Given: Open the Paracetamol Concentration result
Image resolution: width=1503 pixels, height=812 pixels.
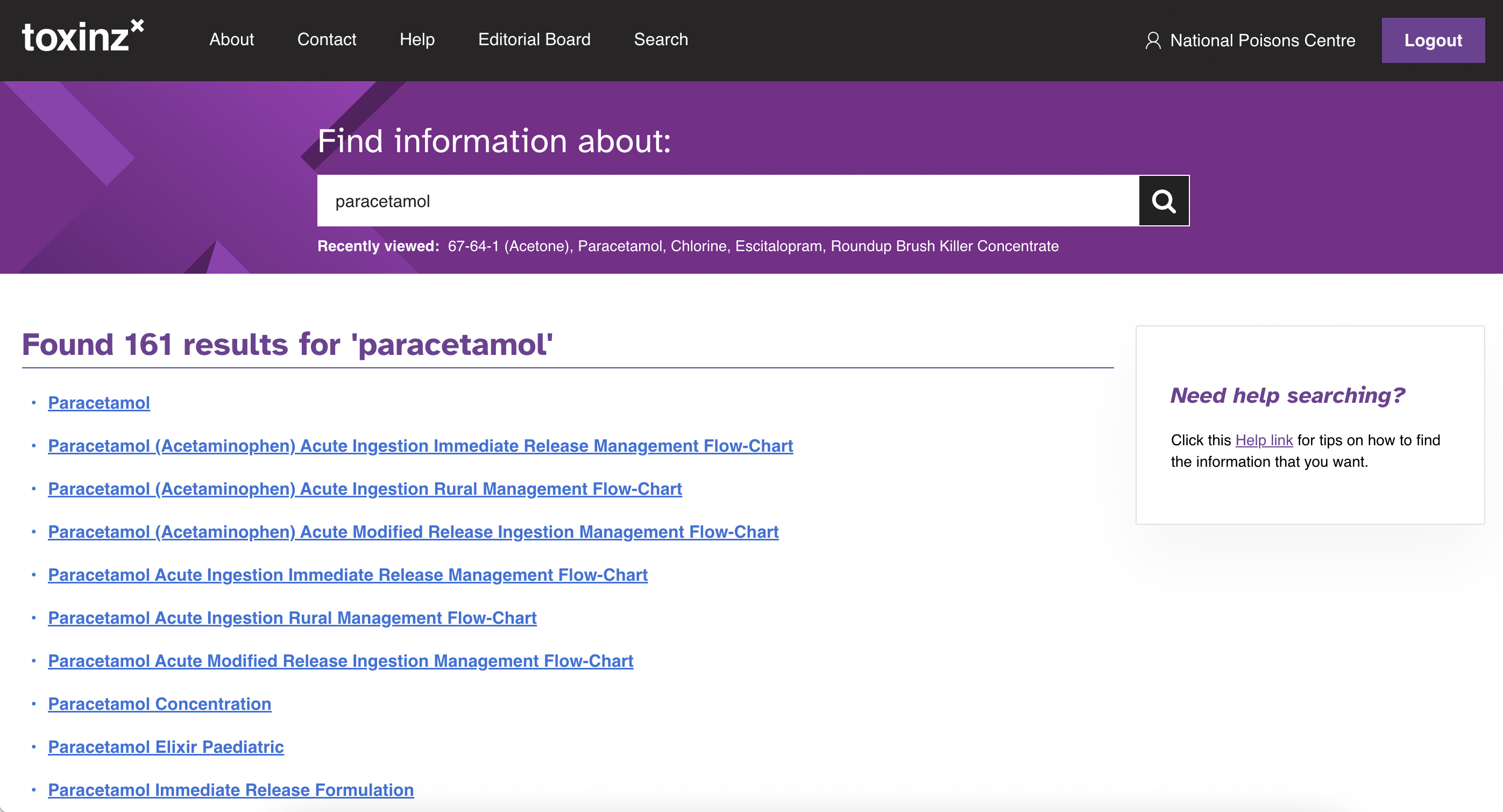Looking at the screenshot, I should (x=160, y=704).
